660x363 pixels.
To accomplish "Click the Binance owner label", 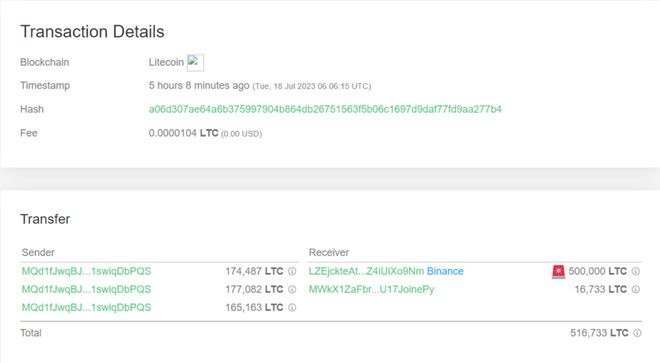I will pos(445,271).
